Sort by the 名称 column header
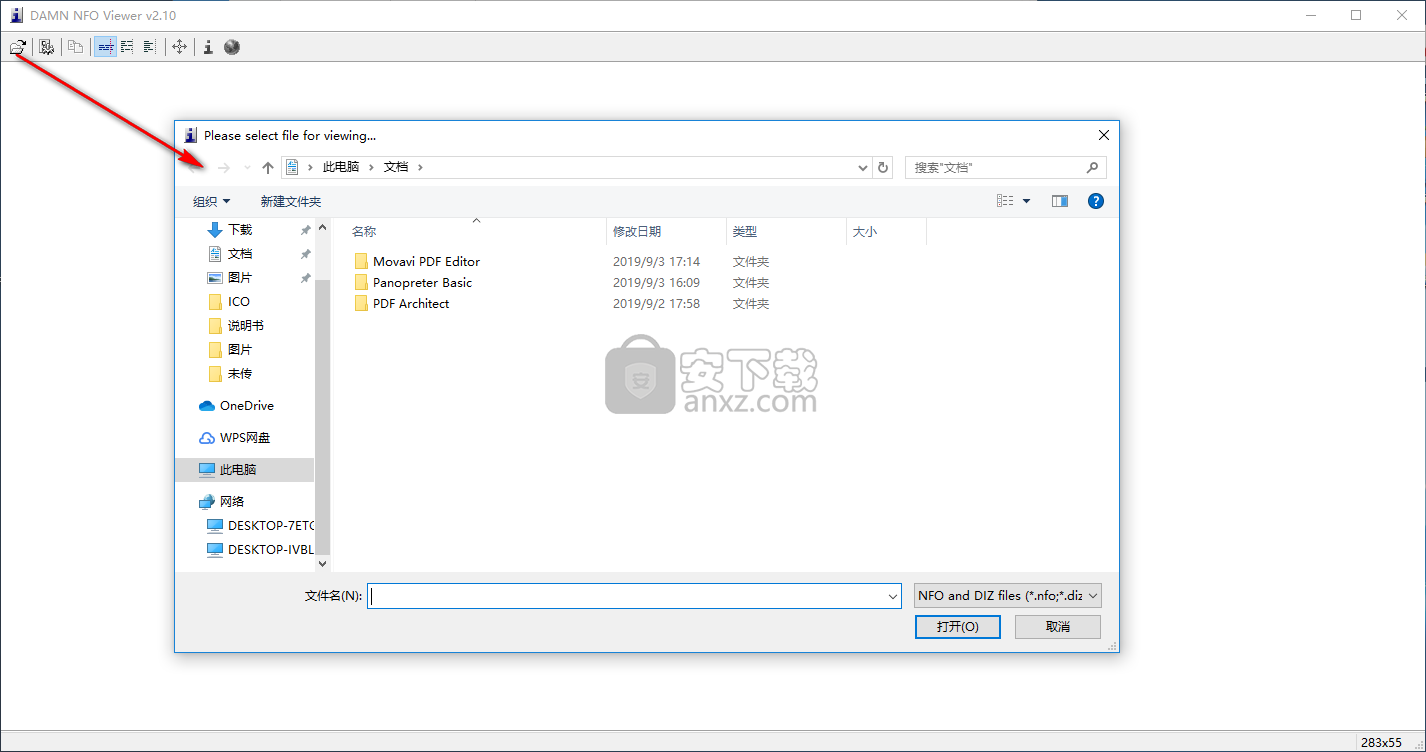 pos(364,231)
